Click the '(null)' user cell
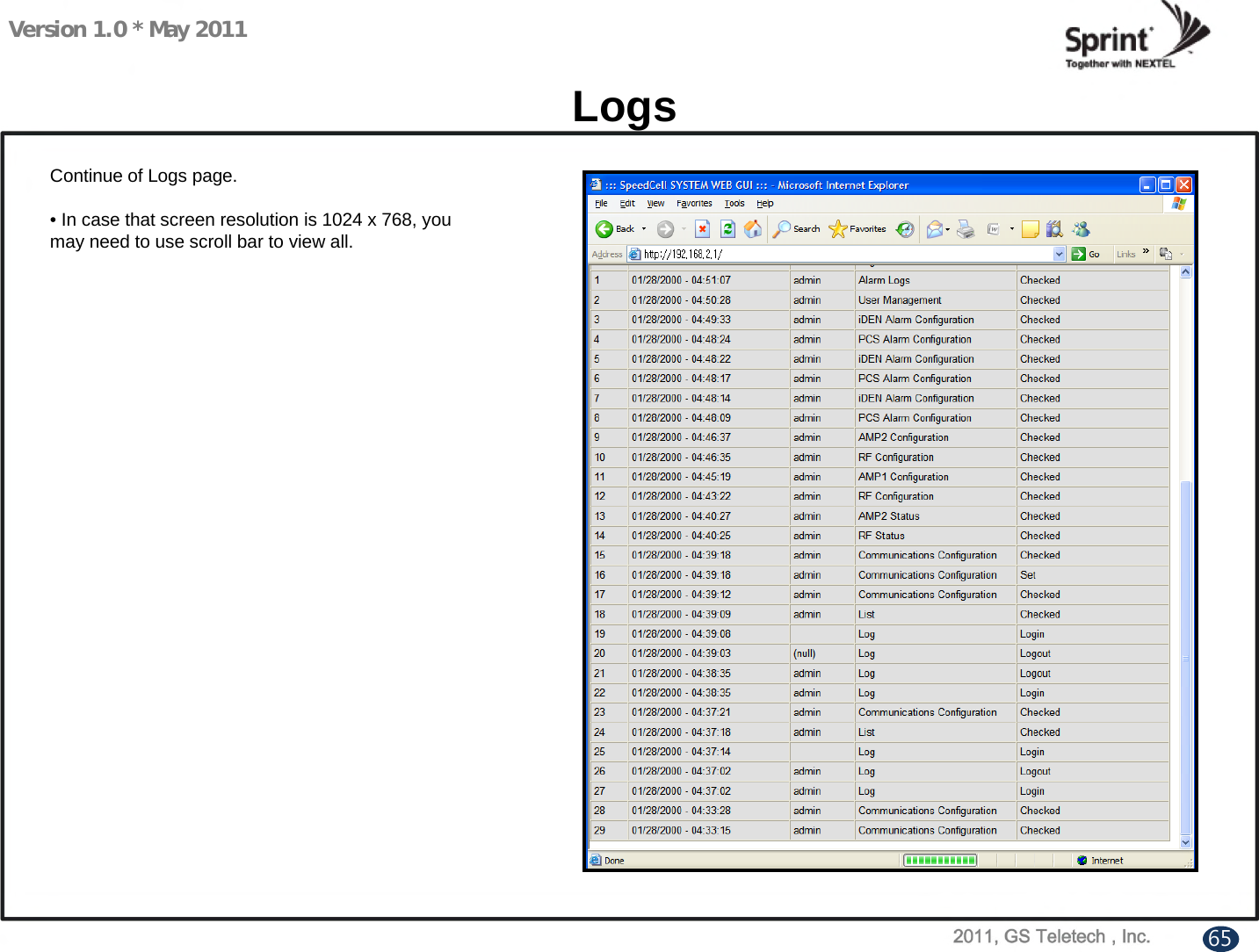This screenshot has height=952, width=1259. [x=822, y=653]
